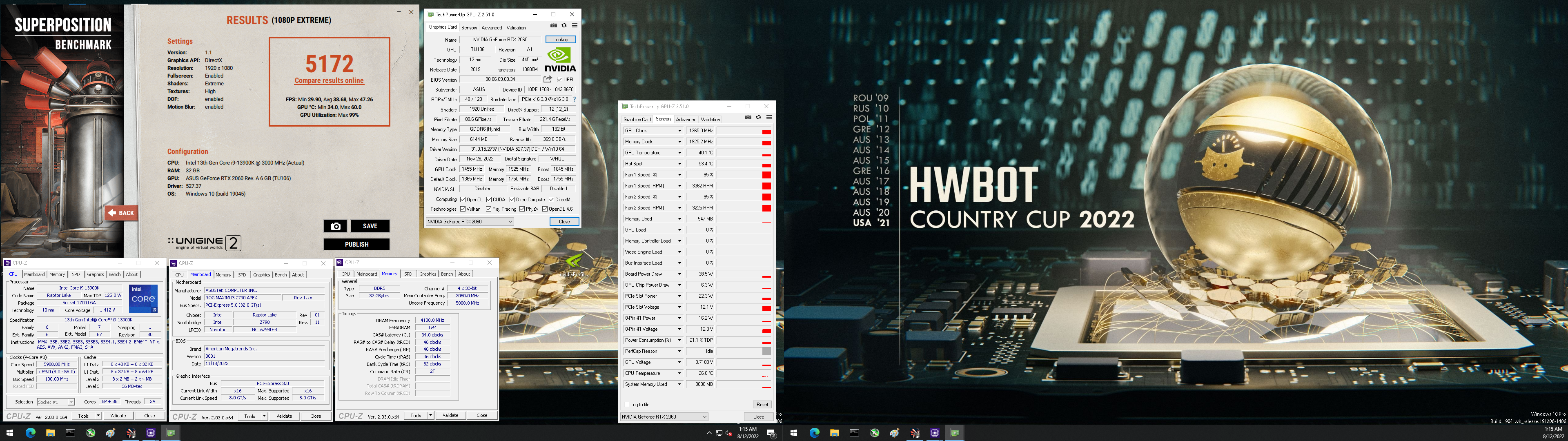Toggle the CUDA checkbox
1568x441 pixels.
coord(489,199)
